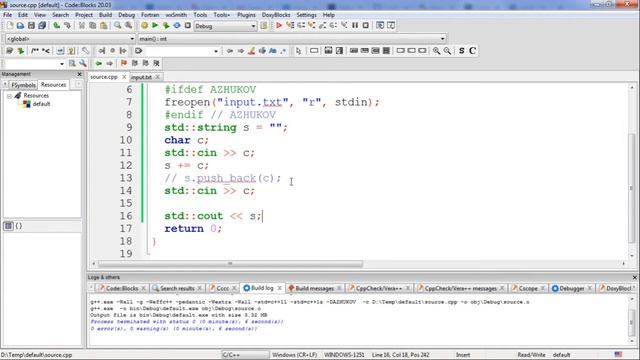Start debugging with the red play icon
Image resolution: width=640 pixels, height=360 pixels.
pyautogui.click(x=279, y=26)
